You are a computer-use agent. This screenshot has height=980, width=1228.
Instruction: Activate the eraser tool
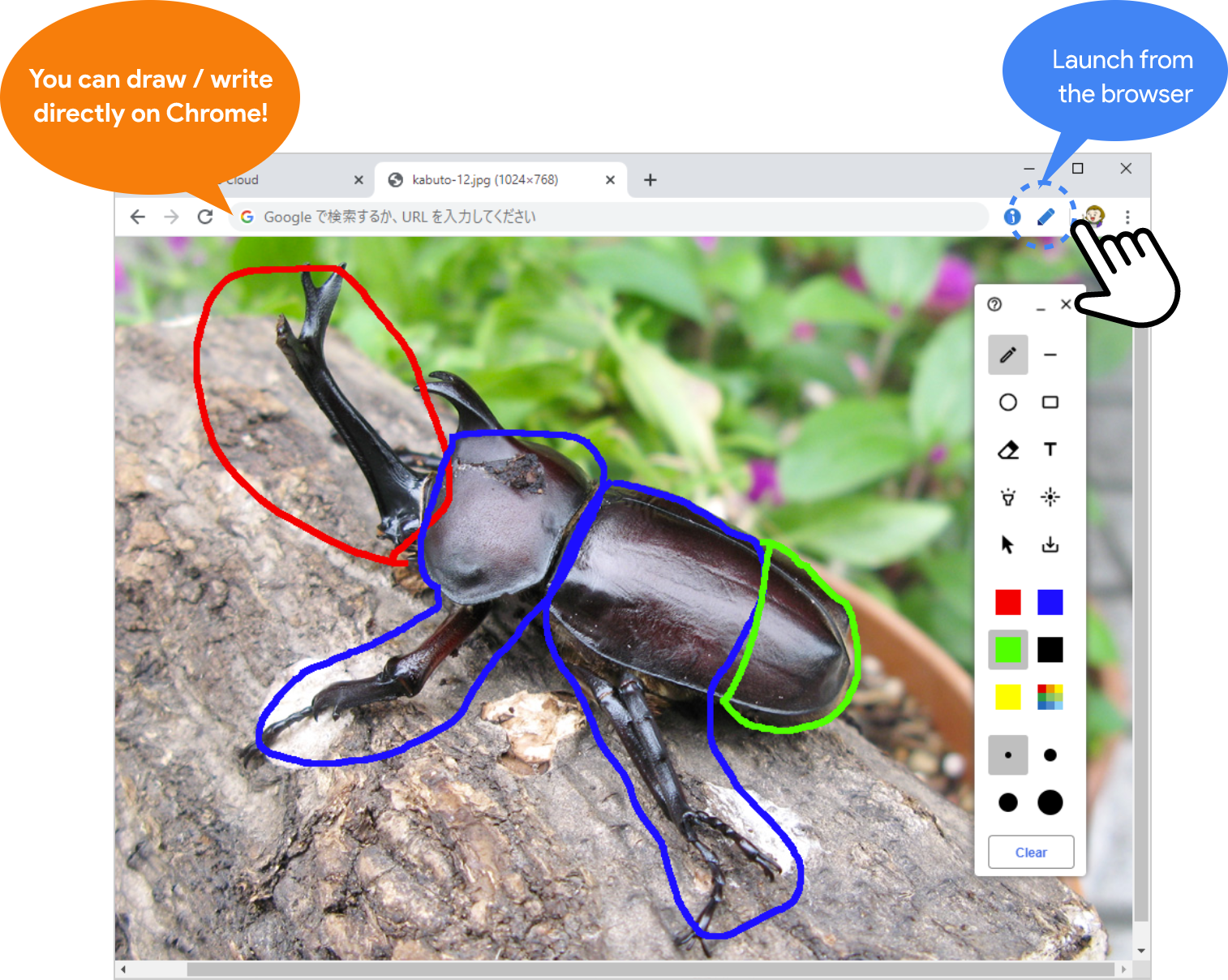click(1007, 449)
